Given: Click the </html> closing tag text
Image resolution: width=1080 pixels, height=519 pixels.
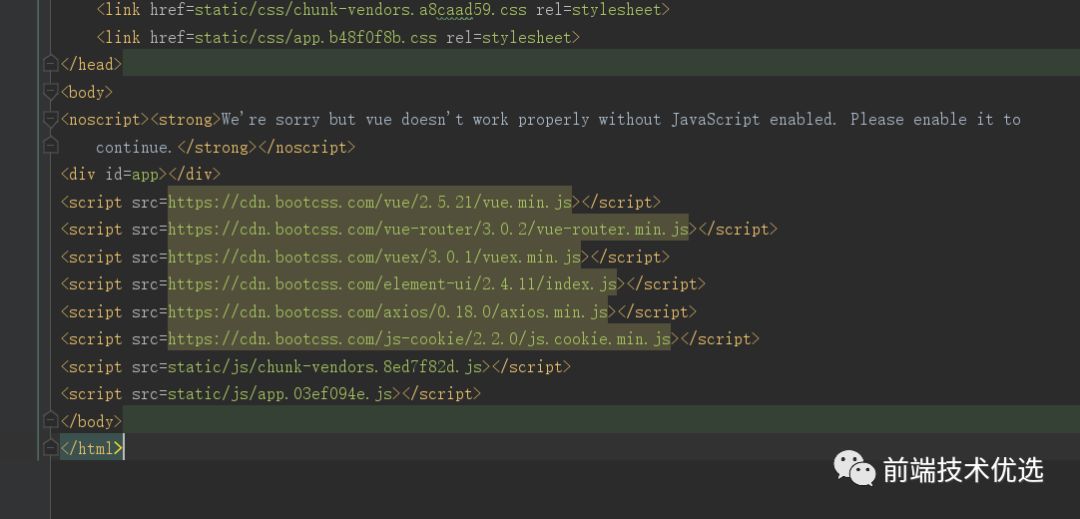Looking at the screenshot, I should tap(91, 448).
